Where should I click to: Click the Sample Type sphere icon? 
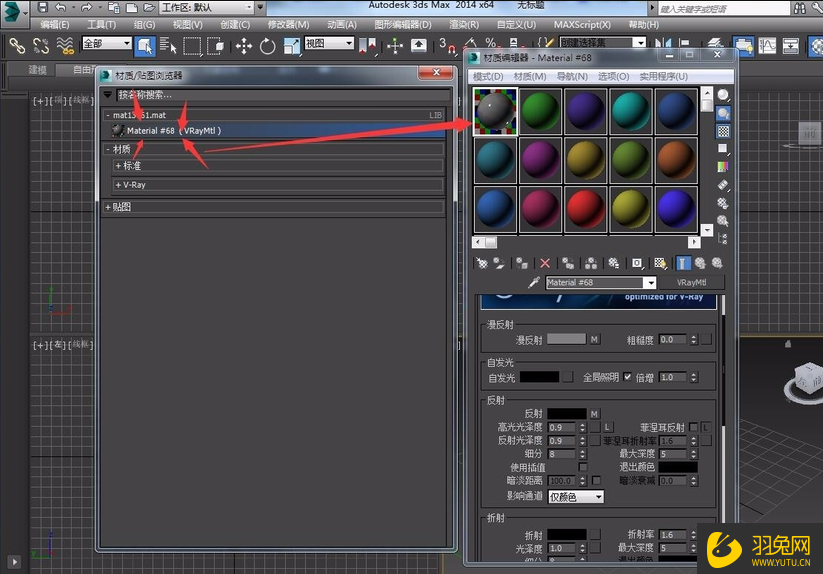[x=723, y=95]
